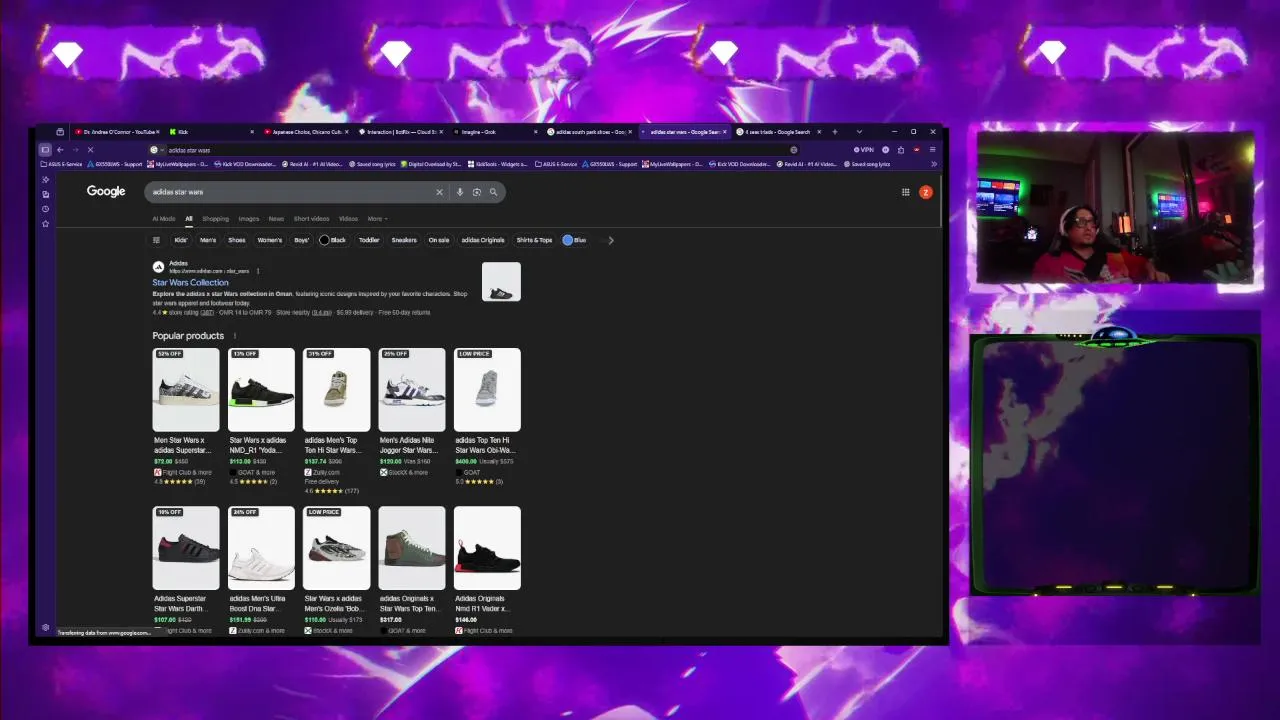Start voice search with the microphone icon
The image size is (1280, 720).
460,192
